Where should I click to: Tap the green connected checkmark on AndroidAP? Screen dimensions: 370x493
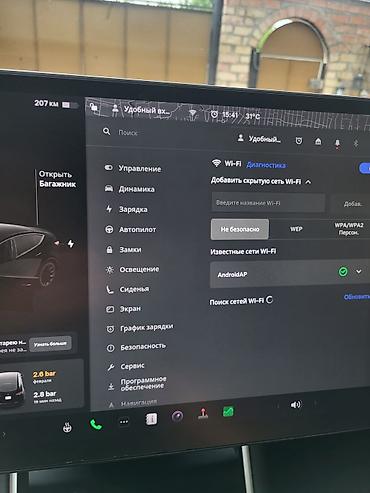point(343,272)
